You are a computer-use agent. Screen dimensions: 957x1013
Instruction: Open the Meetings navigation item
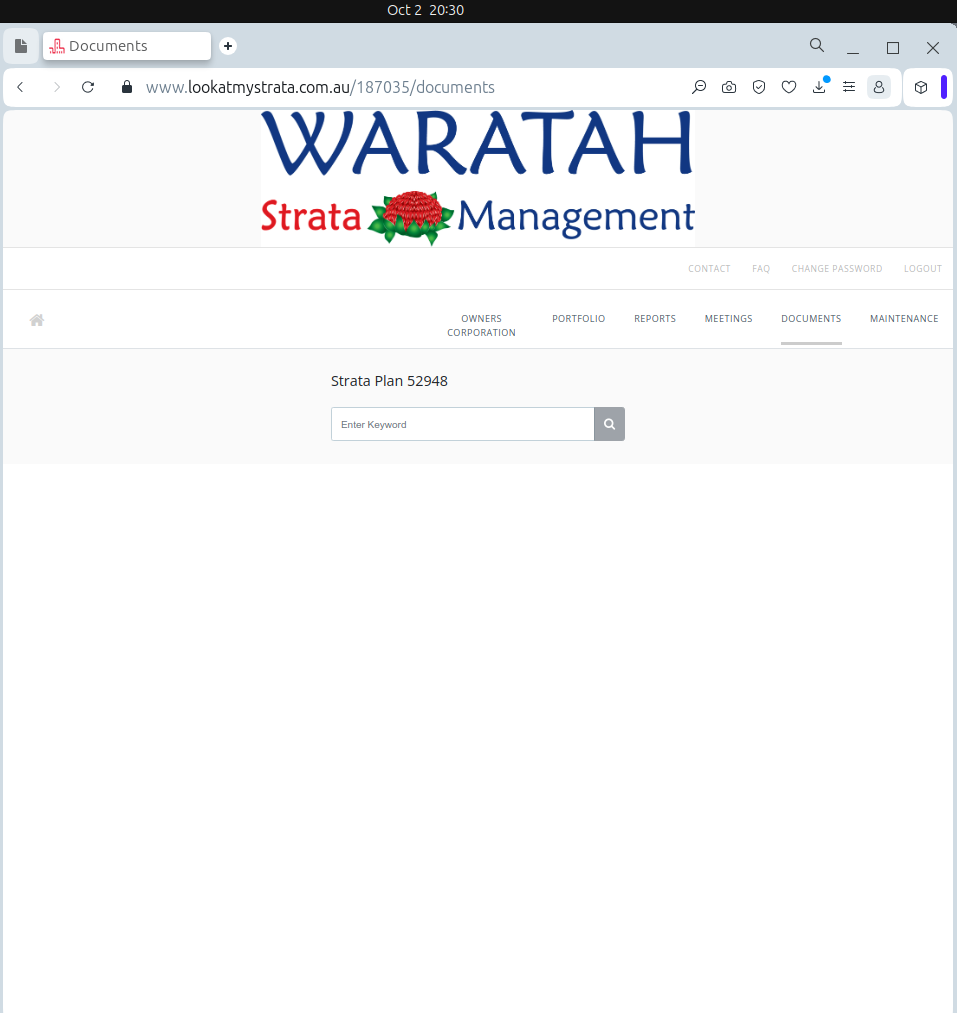coord(728,319)
